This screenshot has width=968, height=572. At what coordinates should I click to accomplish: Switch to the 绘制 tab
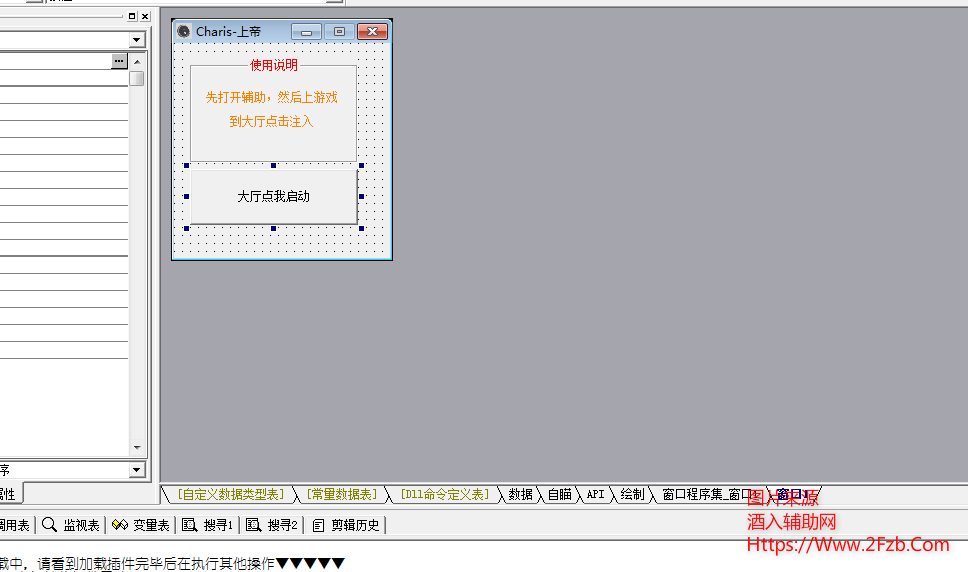point(632,494)
